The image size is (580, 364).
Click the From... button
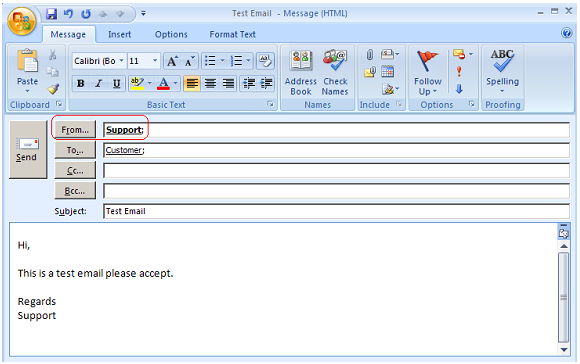click(75, 130)
